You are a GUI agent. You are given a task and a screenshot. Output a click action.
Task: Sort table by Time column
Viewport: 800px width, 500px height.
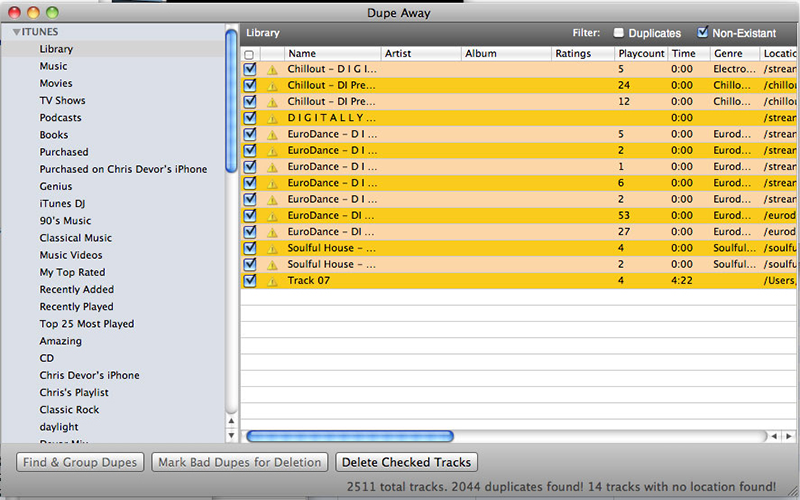point(689,54)
